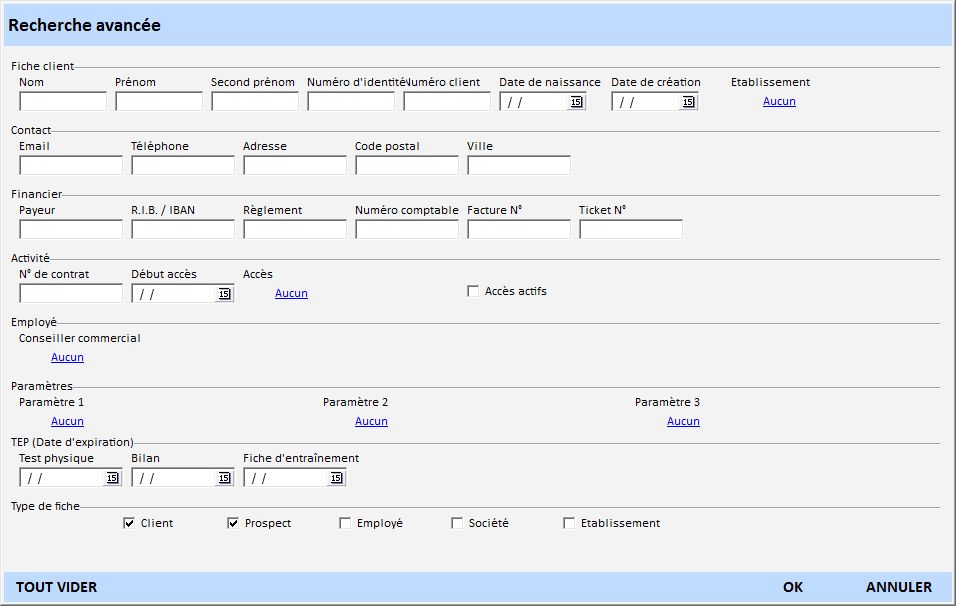Click the Ticket N° field
This screenshot has width=956, height=606.
coord(631,229)
